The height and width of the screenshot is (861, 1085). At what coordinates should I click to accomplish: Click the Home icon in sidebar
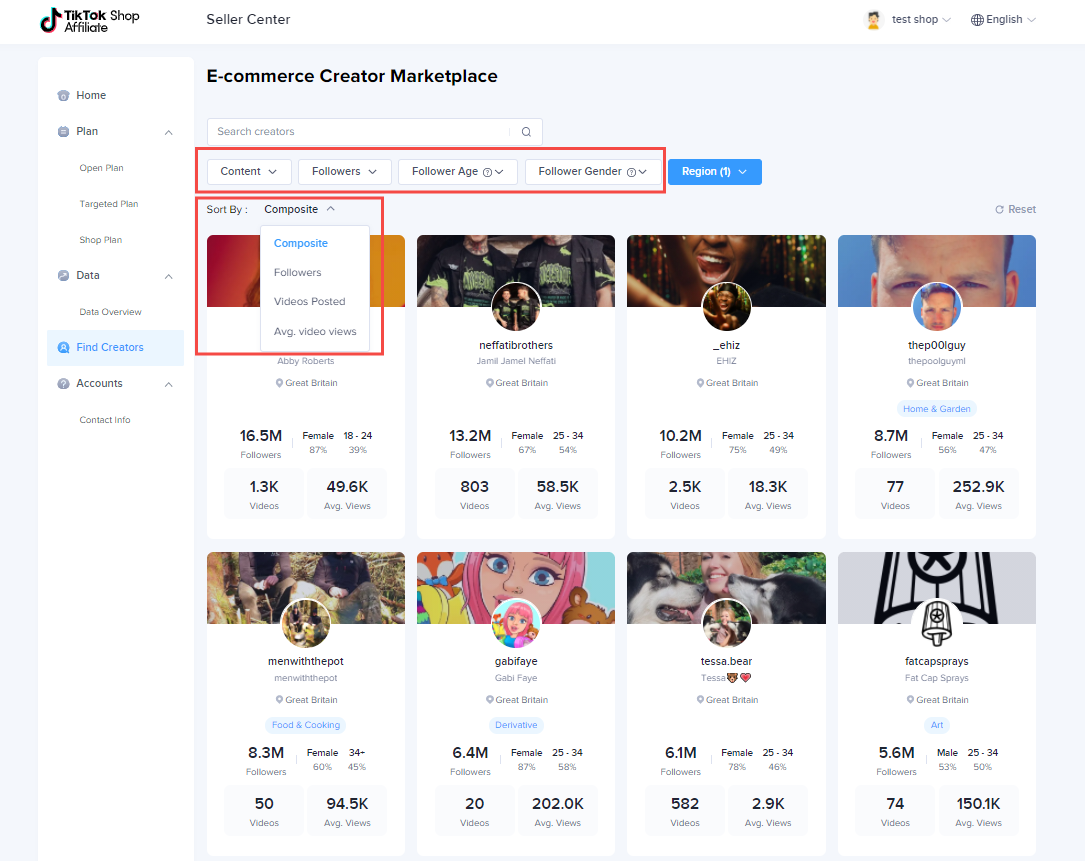pyautogui.click(x=64, y=96)
